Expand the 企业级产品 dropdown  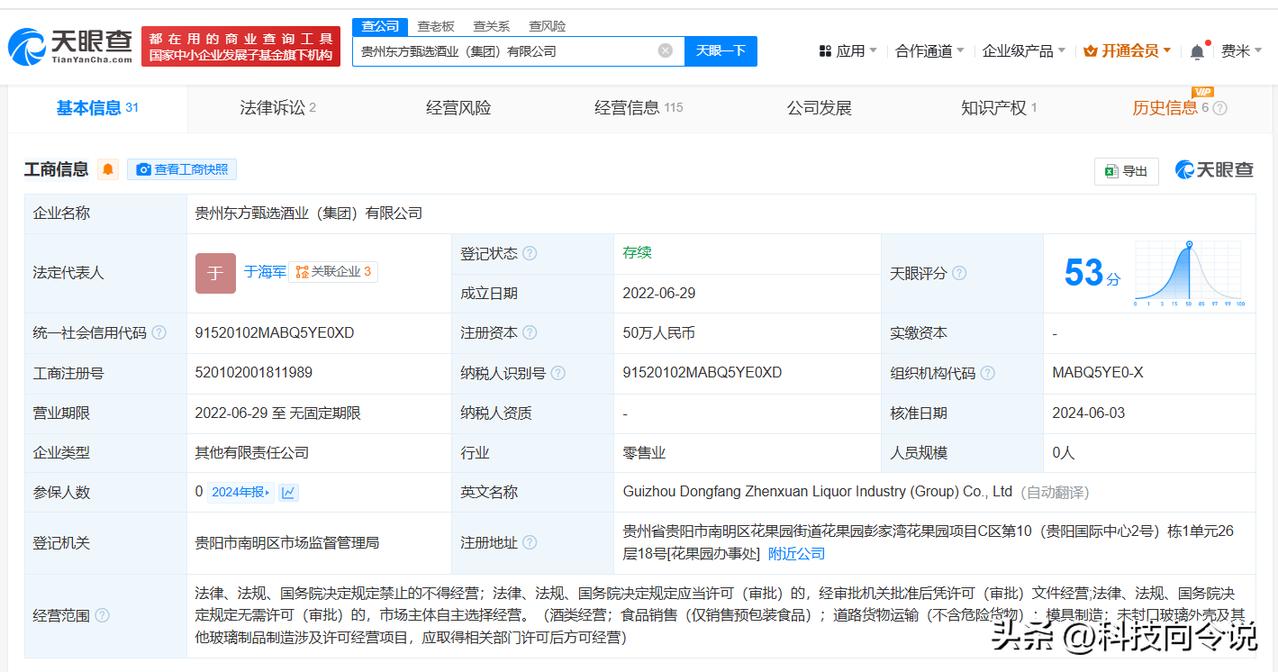1024,51
